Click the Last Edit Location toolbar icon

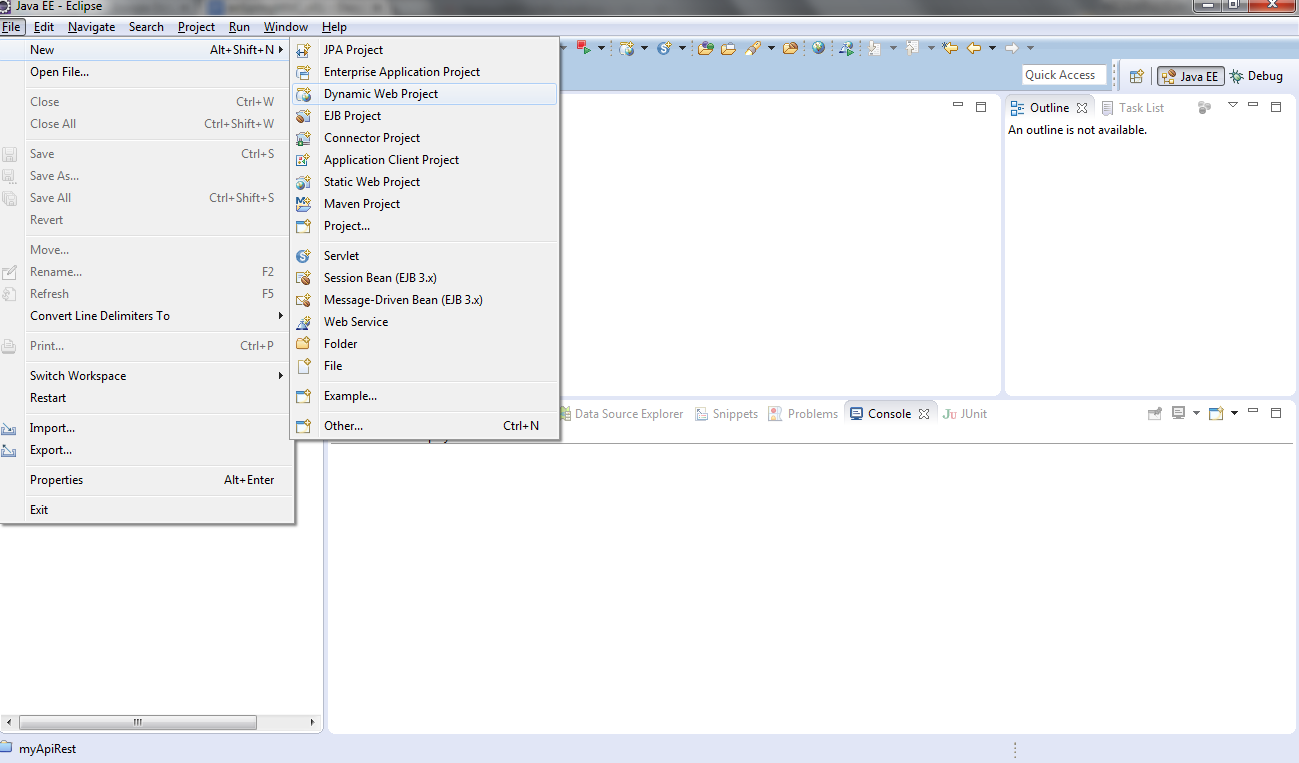(x=950, y=47)
